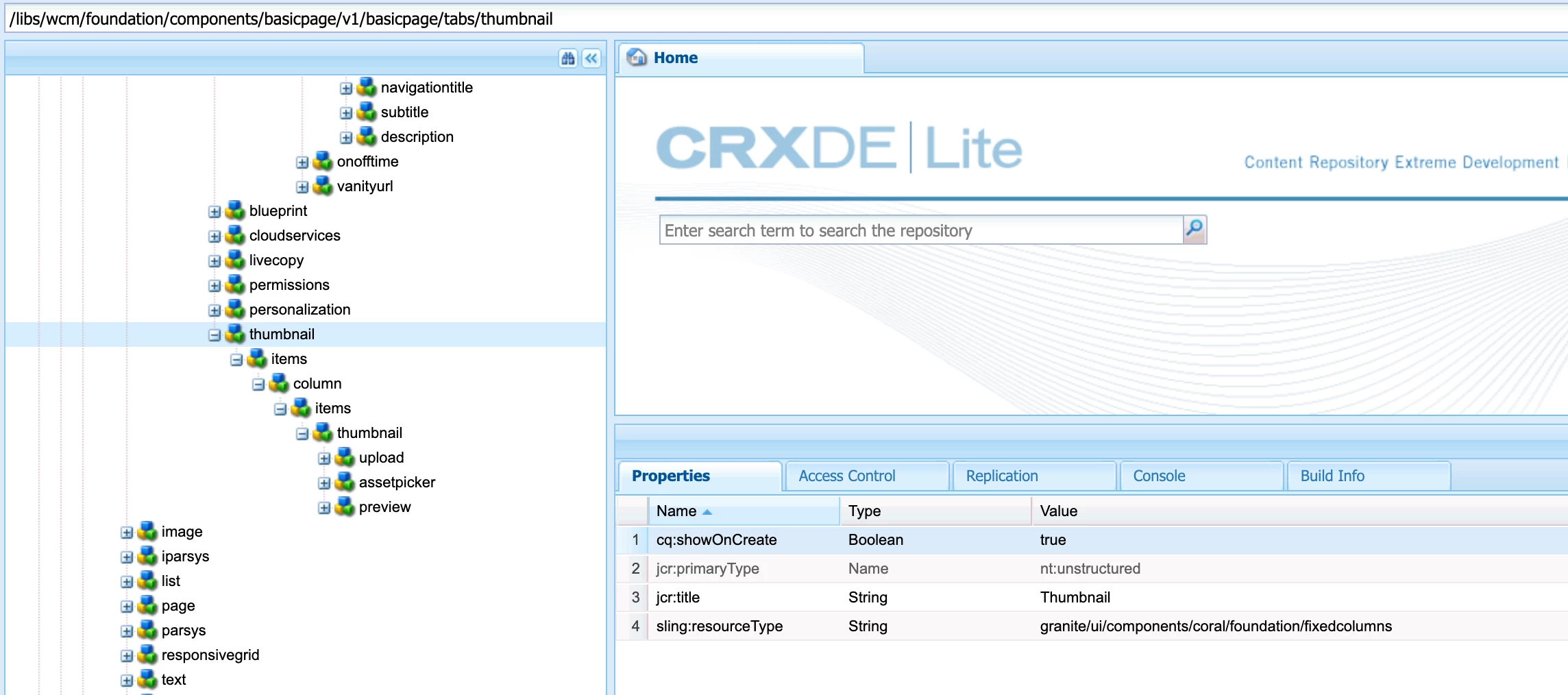The height and width of the screenshot is (695, 1568).
Task: Open the Replication tab
Action: (x=1034, y=476)
